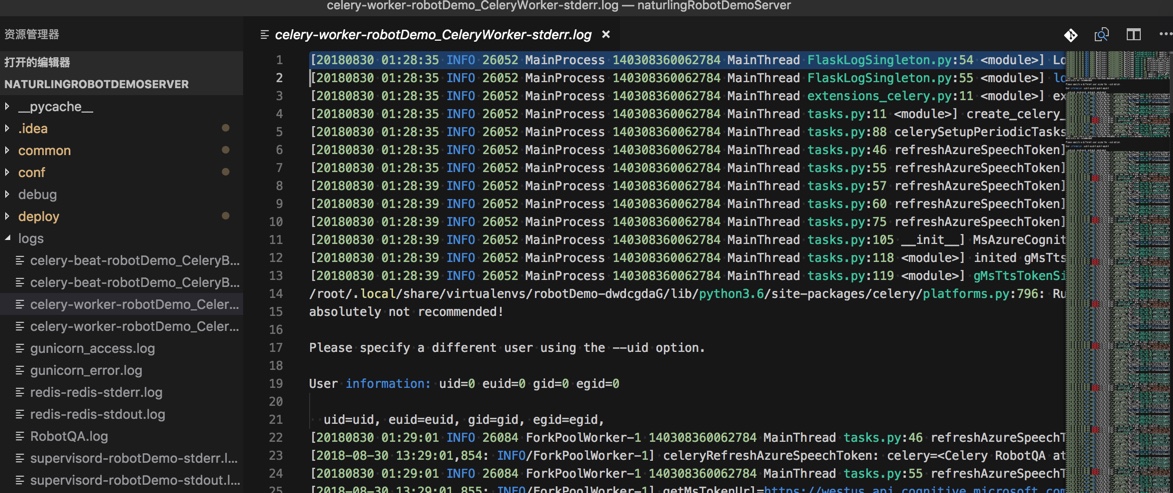
Task: Click the file icon beside gunicorn_access.log
Action: (20, 349)
